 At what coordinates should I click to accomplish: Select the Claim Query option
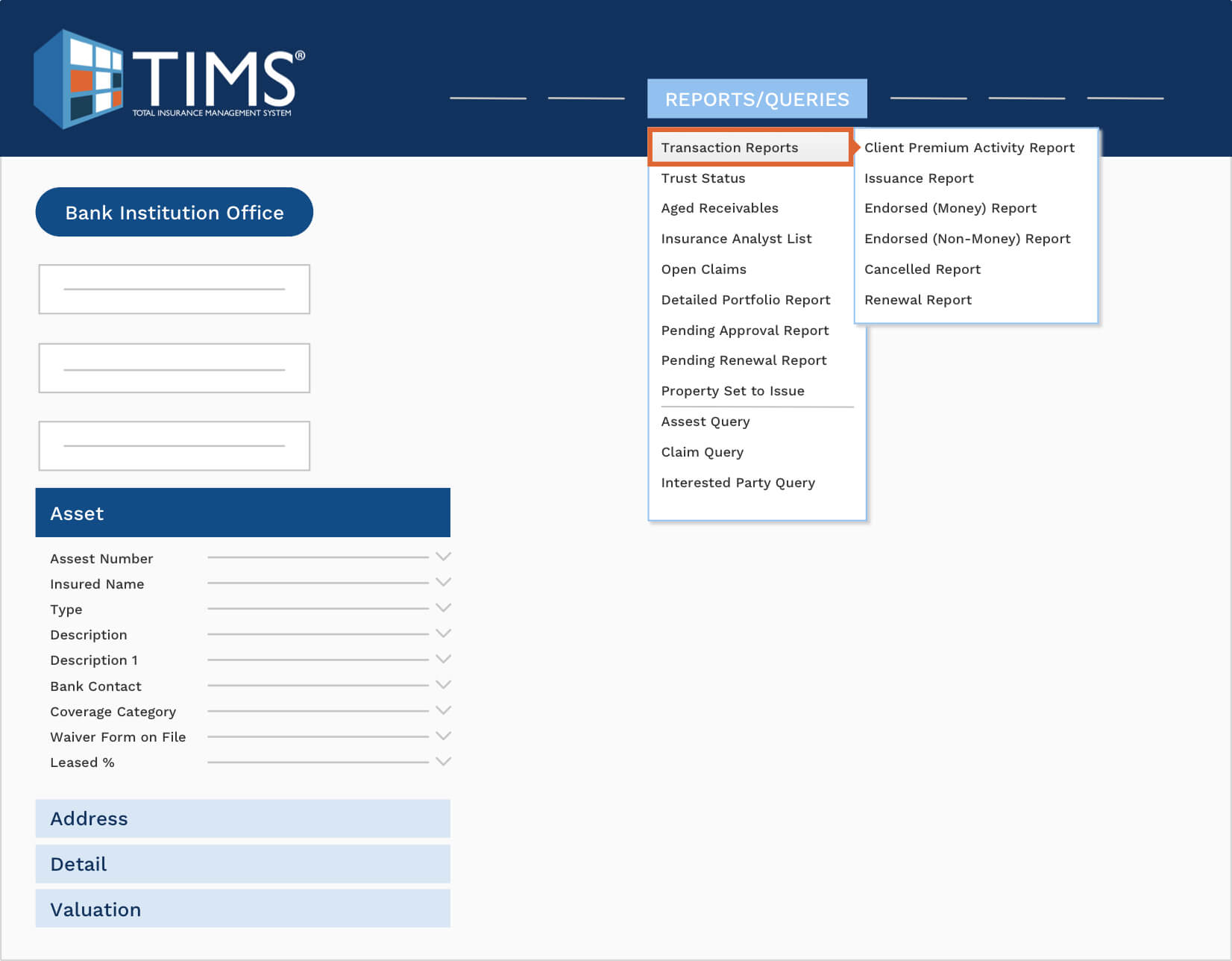[701, 452]
